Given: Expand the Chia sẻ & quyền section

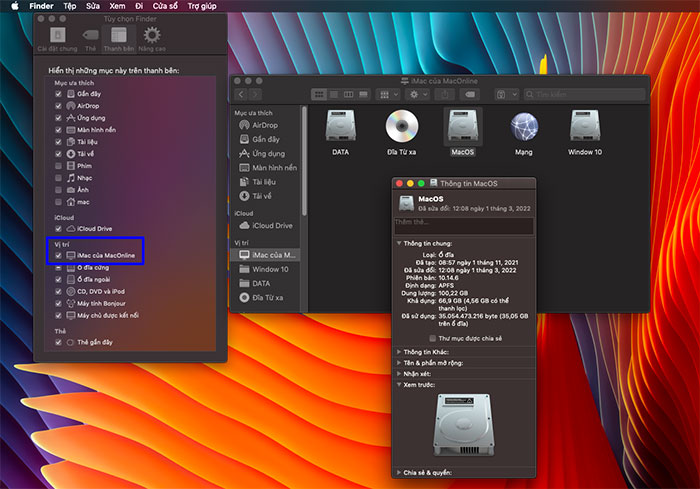Looking at the screenshot, I should 399,472.
